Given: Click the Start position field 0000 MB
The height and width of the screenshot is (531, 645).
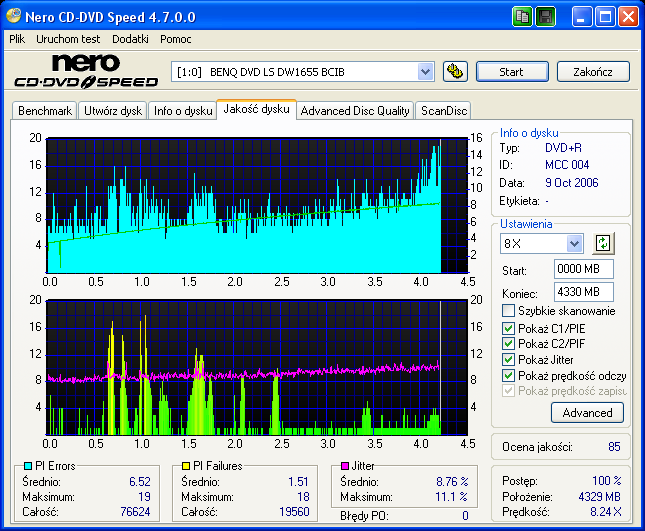Looking at the screenshot, I should (584, 269).
